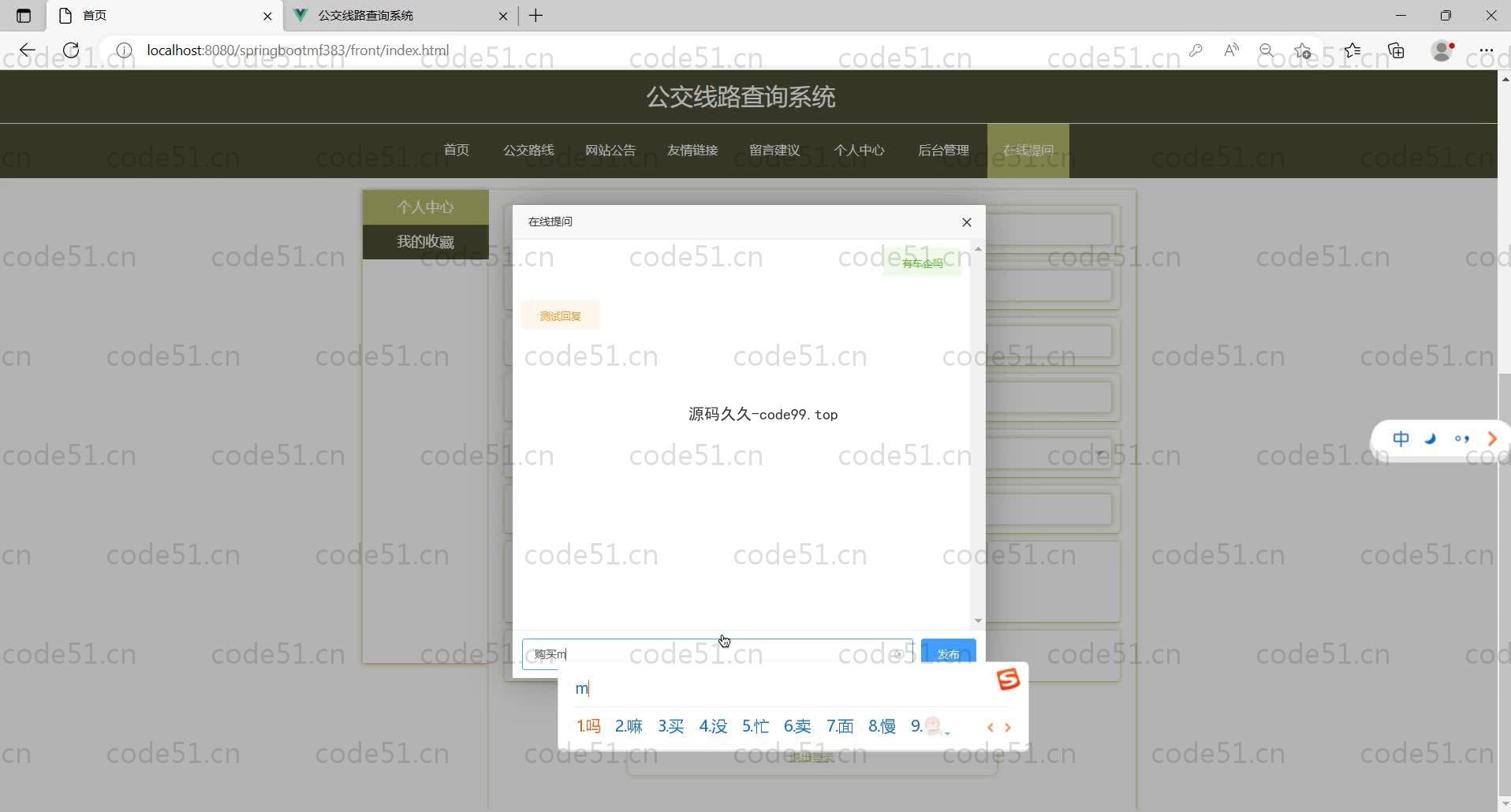Open 后台管理 in the navigation bar
This screenshot has height=812, width=1511.
pyautogui.click(x=943, y=151)
